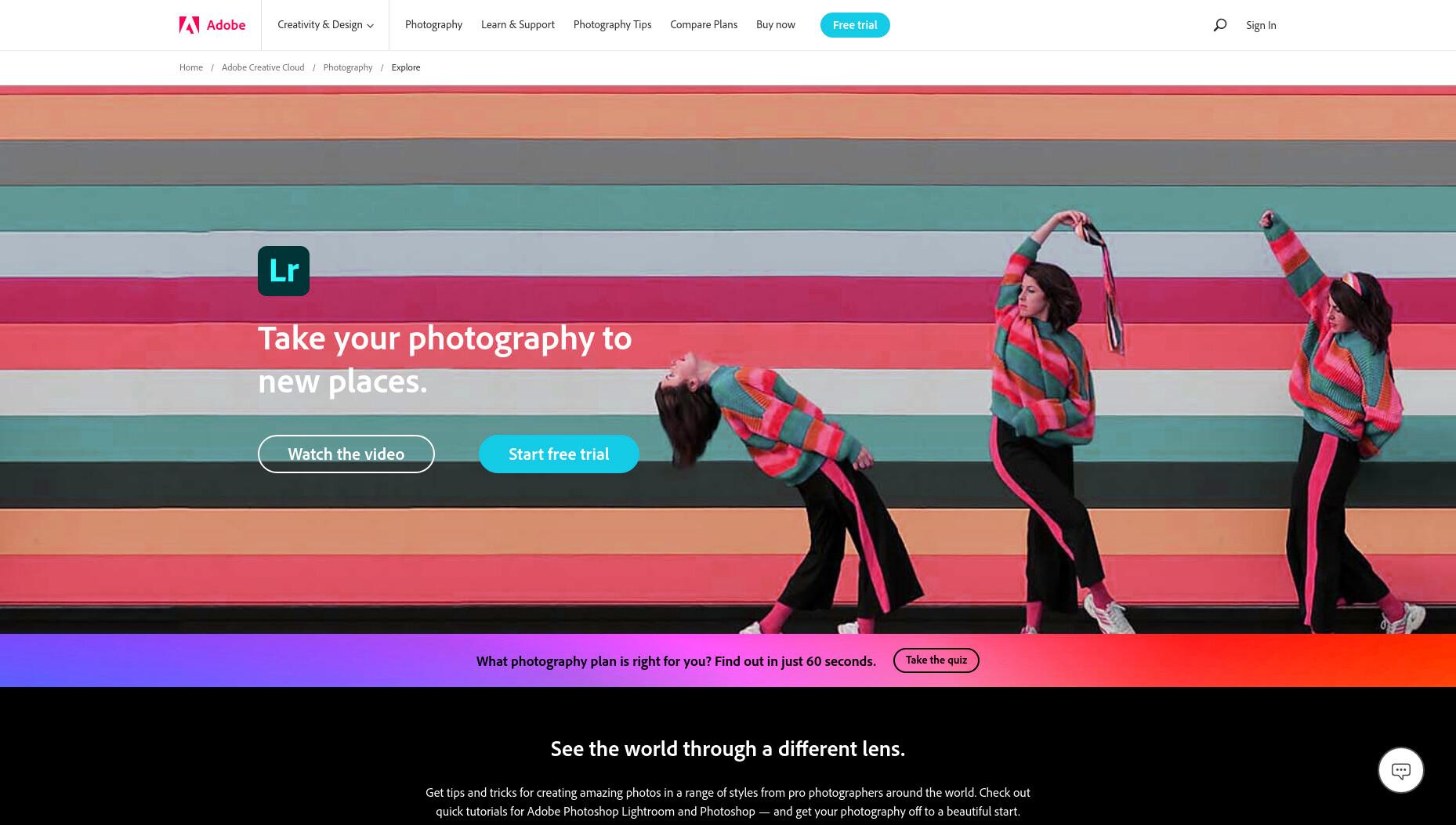Open Adobe Creative Cloud breadcrumb link
This screenshot has width=1456, height=825.
(263, 67)
